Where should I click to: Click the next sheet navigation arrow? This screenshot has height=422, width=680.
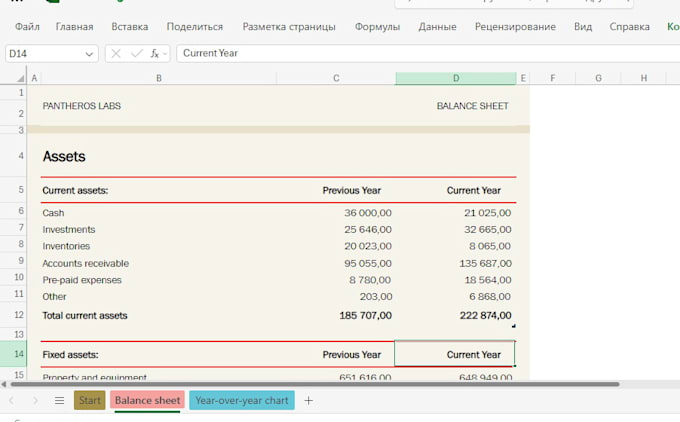click(x=35, y=400)
